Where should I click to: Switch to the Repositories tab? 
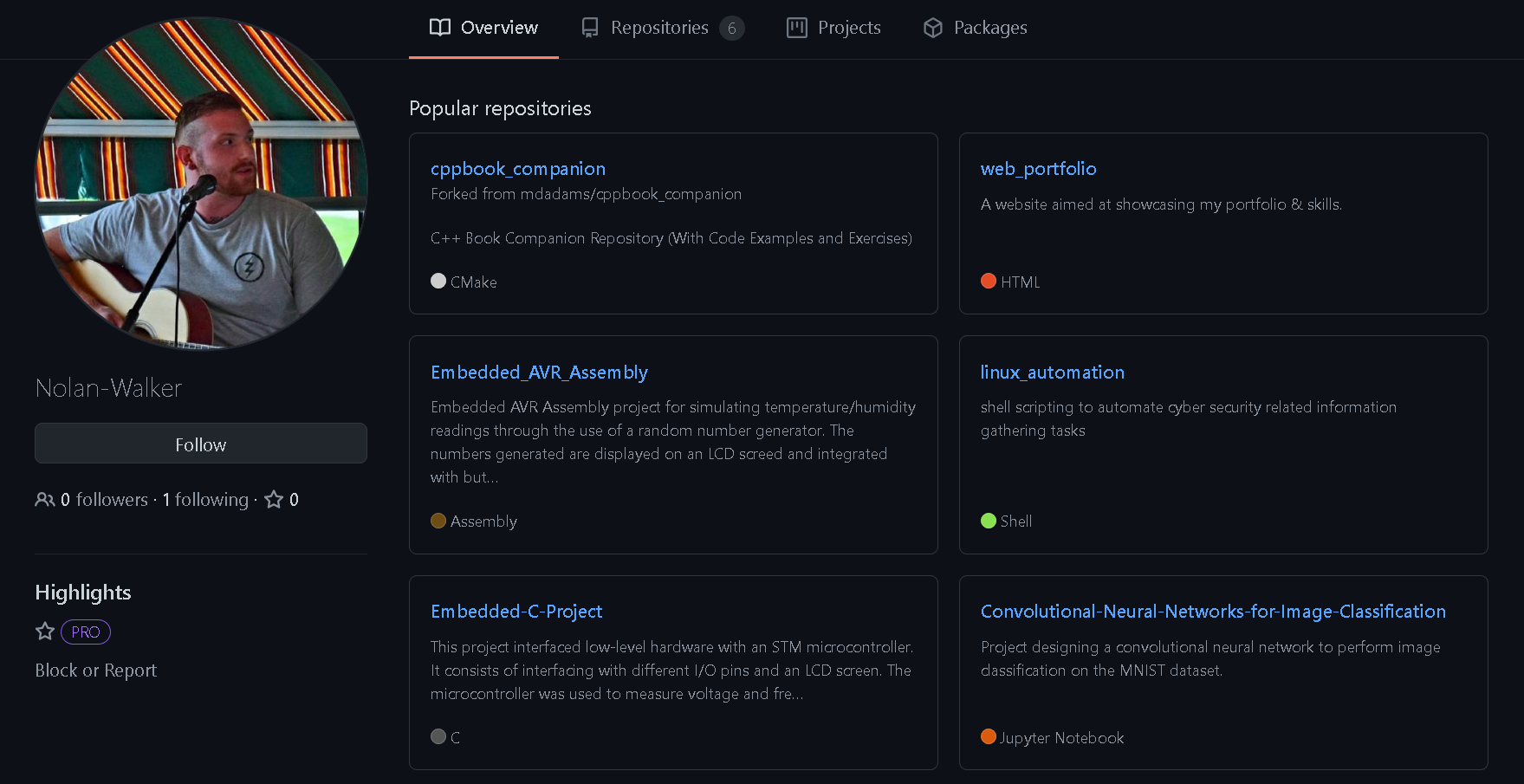(663, 28)
